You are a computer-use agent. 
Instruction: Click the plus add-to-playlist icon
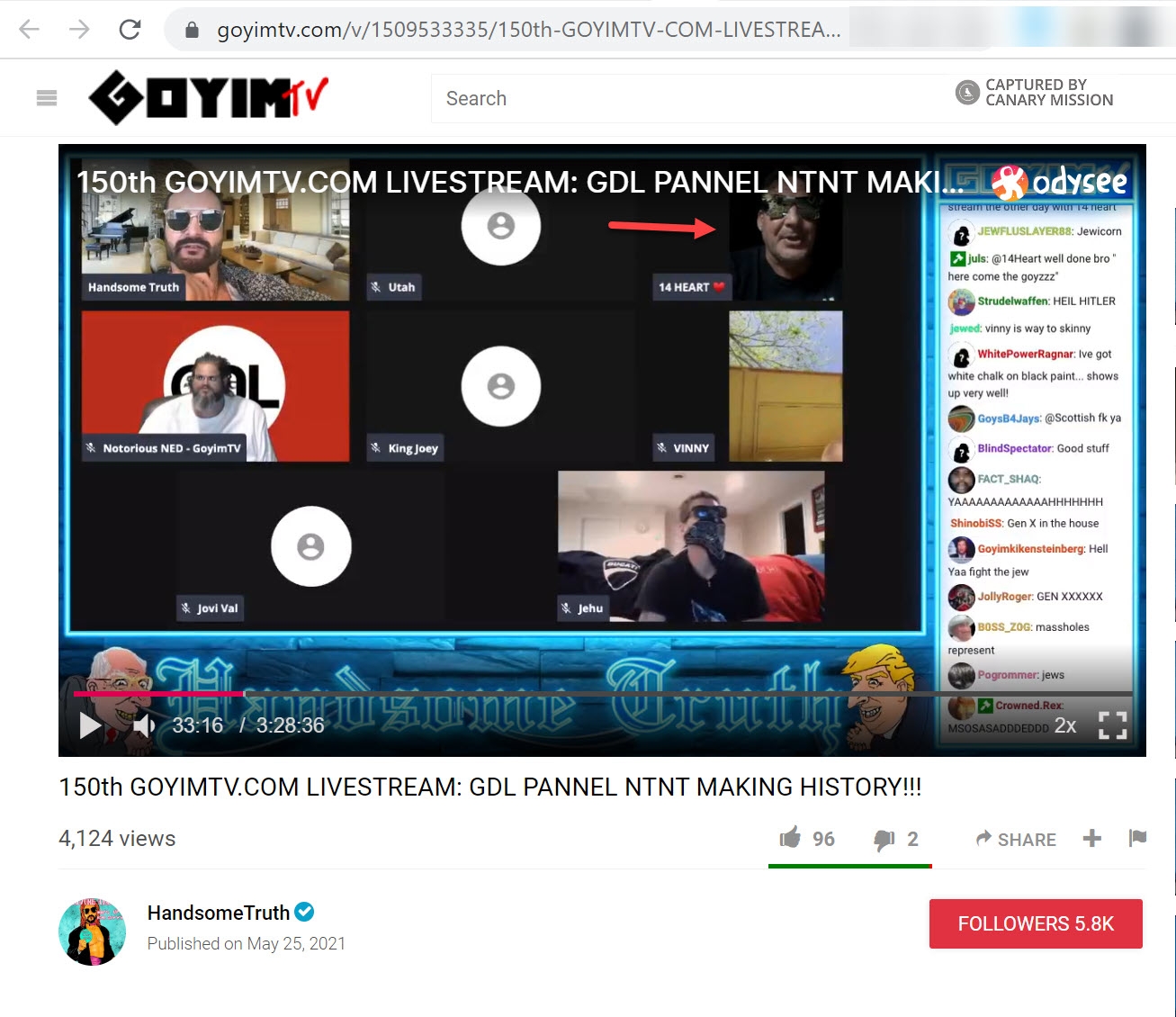coord(1091,839)
